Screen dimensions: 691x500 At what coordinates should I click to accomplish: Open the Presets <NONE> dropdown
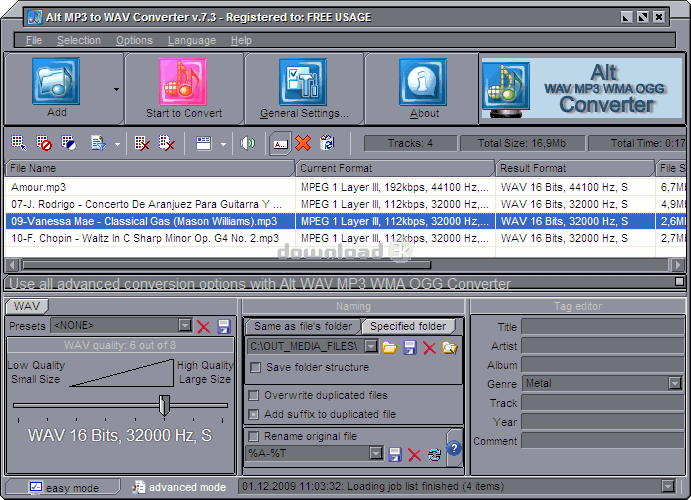point(185,326)
